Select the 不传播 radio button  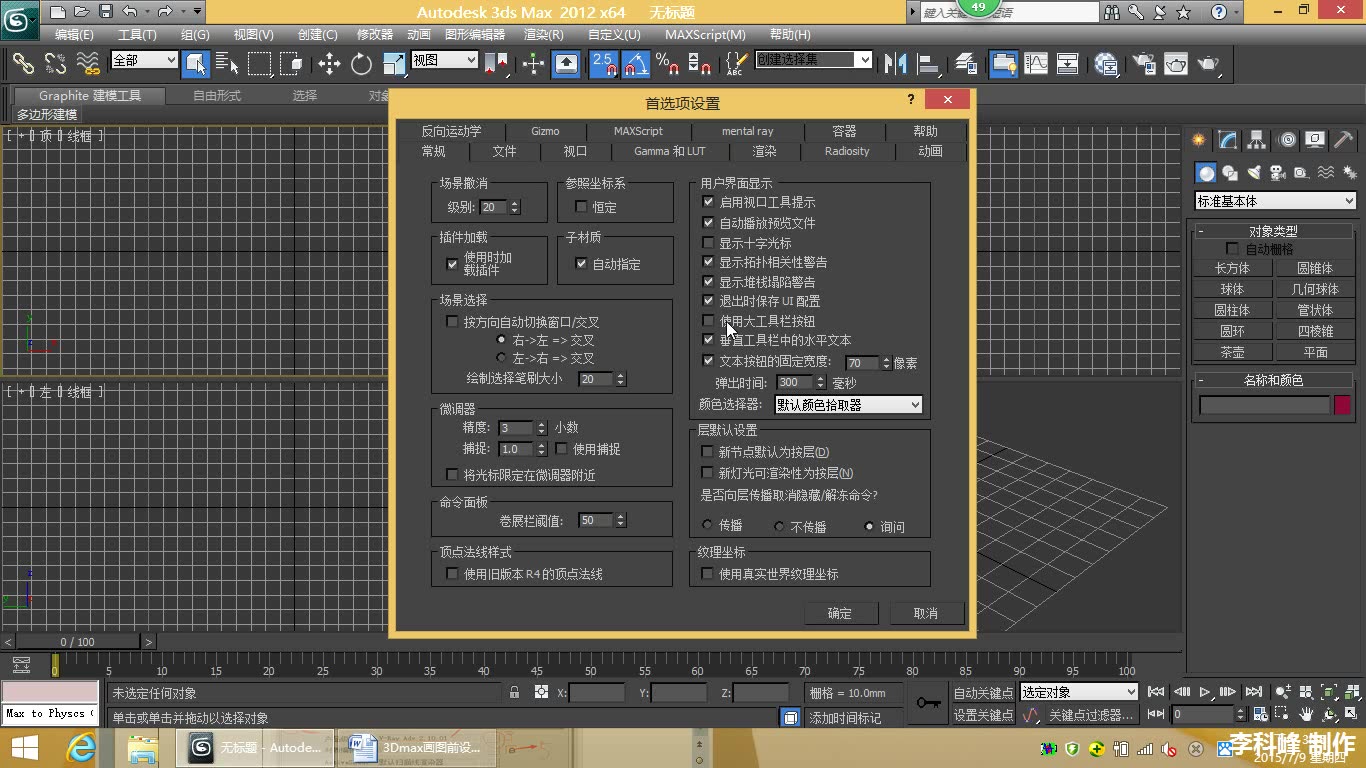[779, 527]
